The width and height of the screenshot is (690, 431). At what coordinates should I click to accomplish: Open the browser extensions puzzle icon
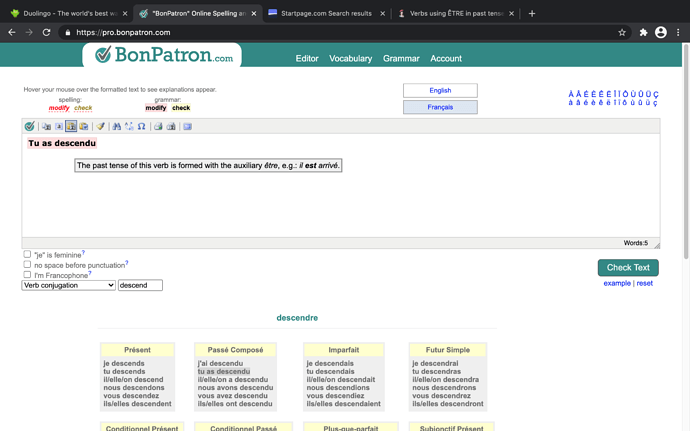[x=643, y=32]
